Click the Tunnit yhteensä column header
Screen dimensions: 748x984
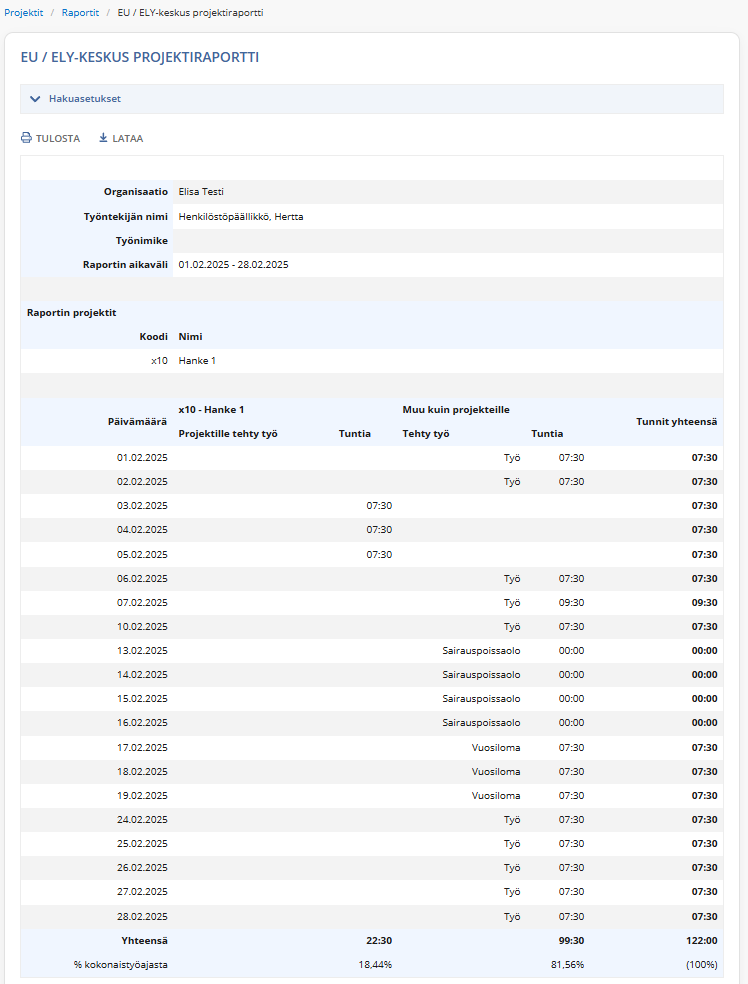[x=676, y=422]
